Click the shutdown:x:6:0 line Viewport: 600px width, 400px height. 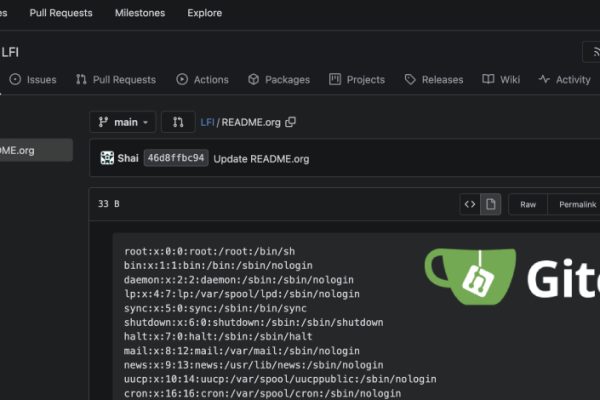point(253,322)
